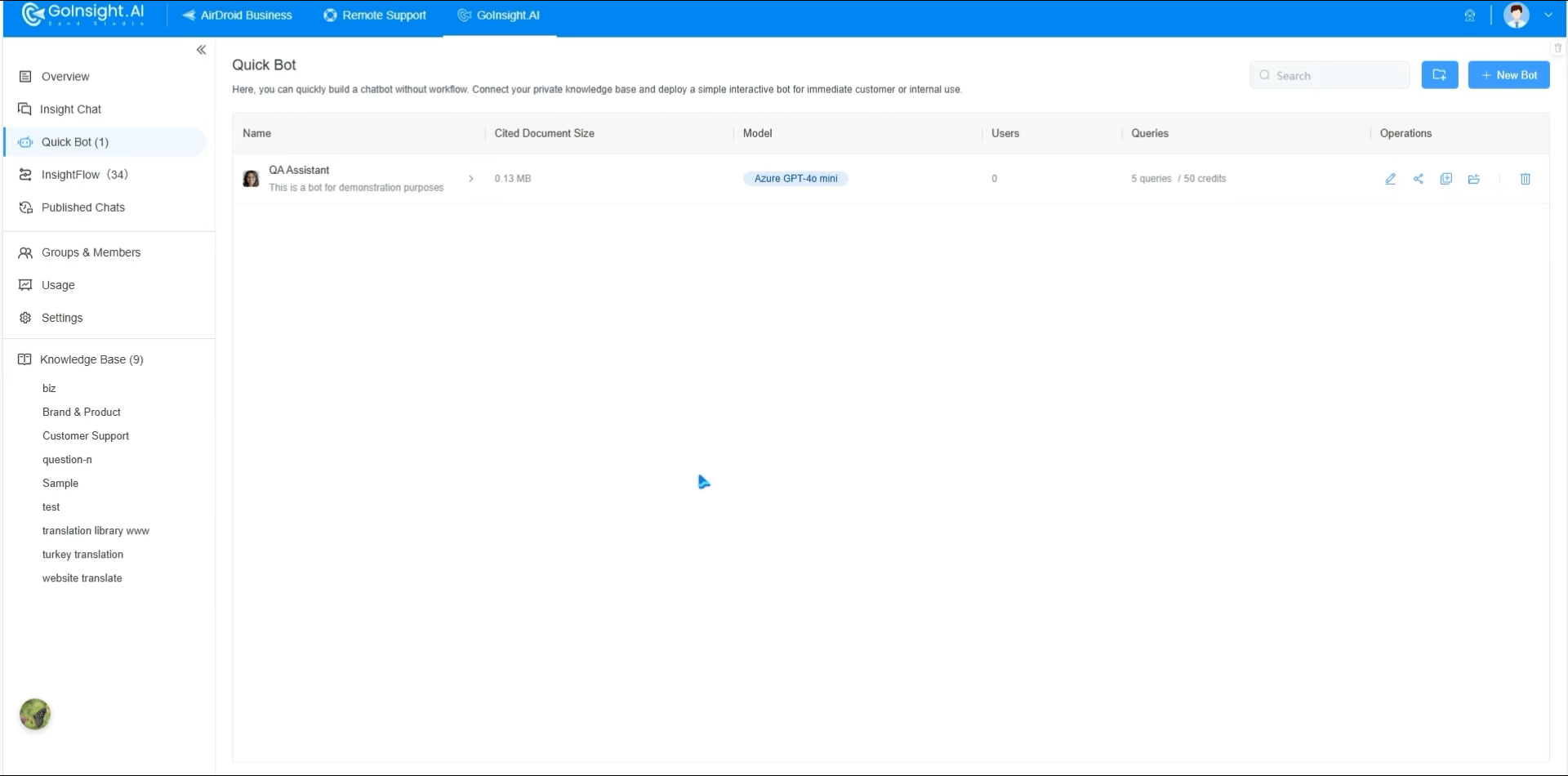The width and height of the screenshot is (1568, 776).
Task: Open the turkey translation knowledge base
Action: click(x=82, y=555)
